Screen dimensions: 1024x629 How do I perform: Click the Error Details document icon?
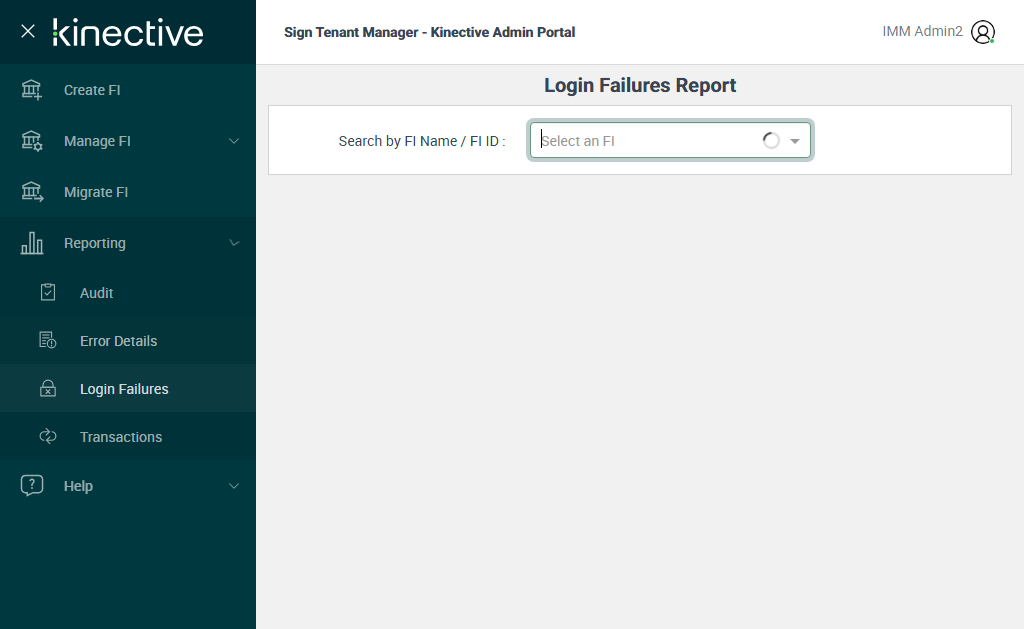pyautogui.click(x=48, y=341)
